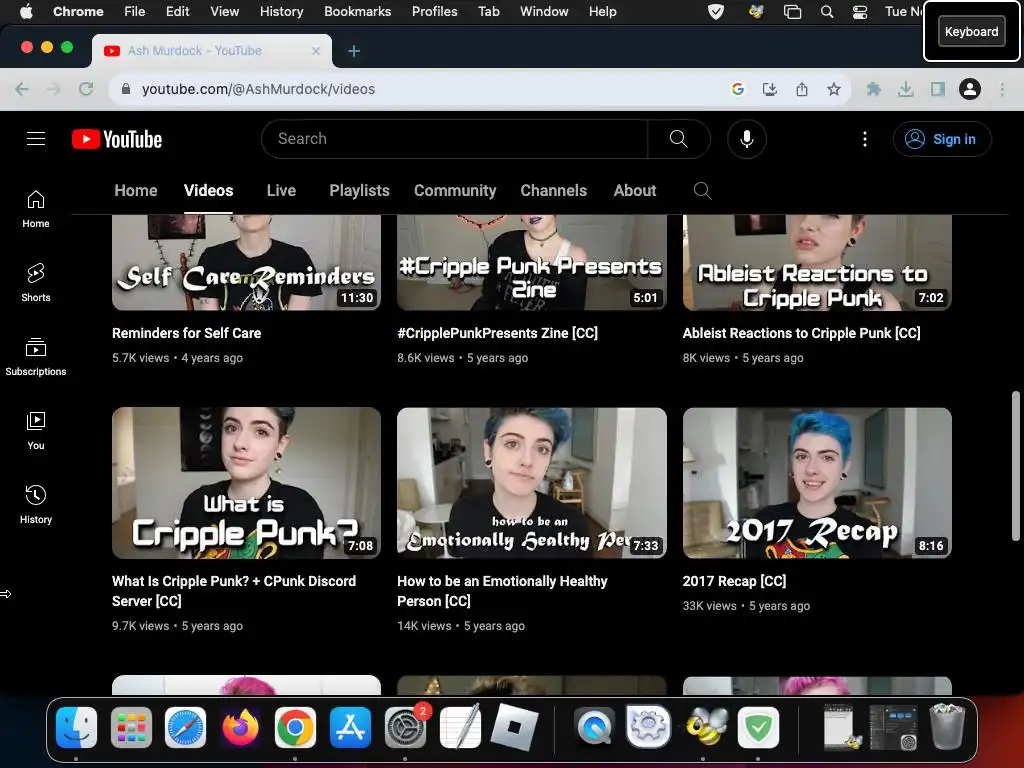This screenshot has width=1024, height=768.
Task: Open 2017 Recap [CC] video title
Action: 734,581
